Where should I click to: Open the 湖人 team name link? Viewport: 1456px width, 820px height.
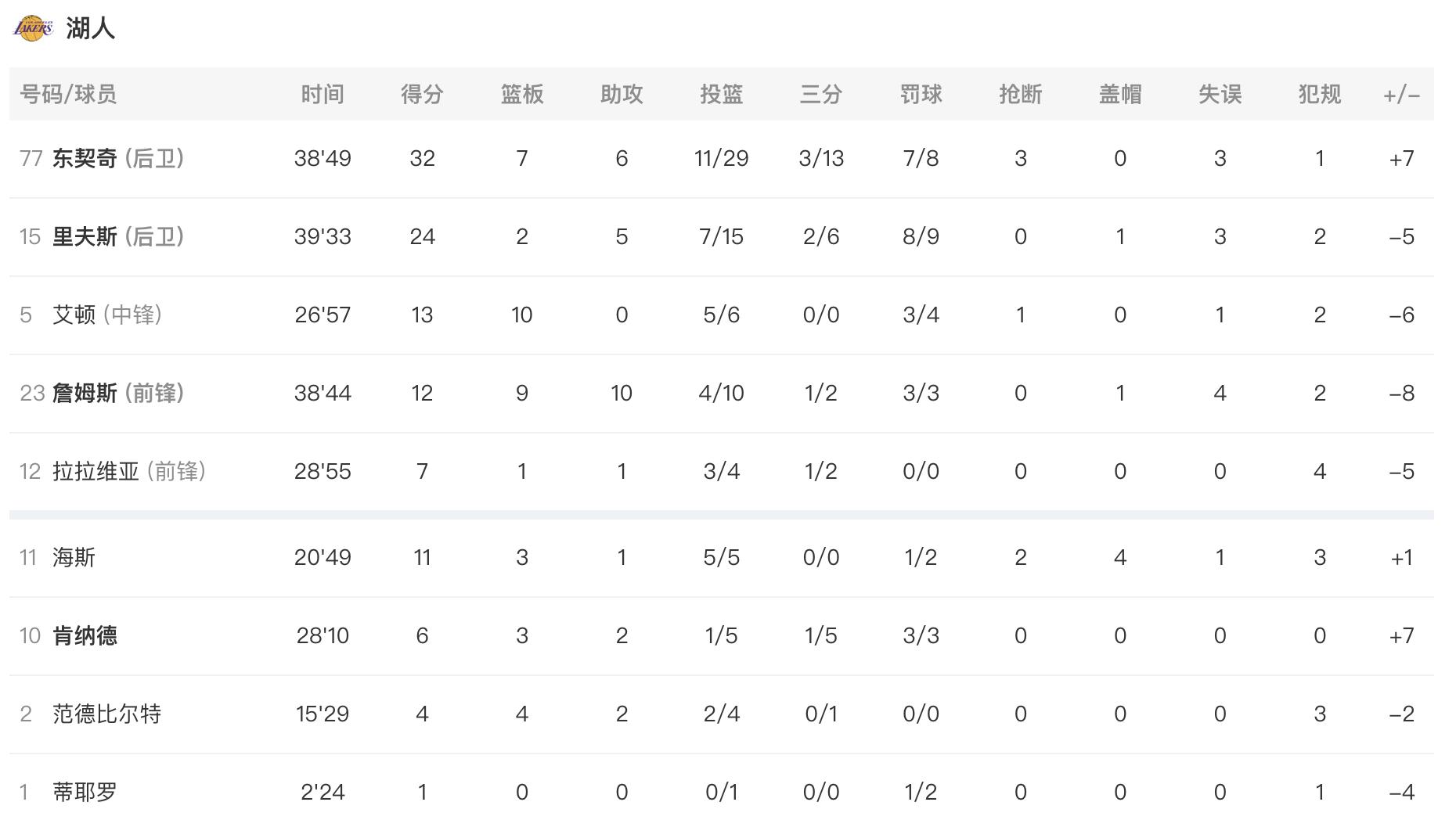point(91,28)
